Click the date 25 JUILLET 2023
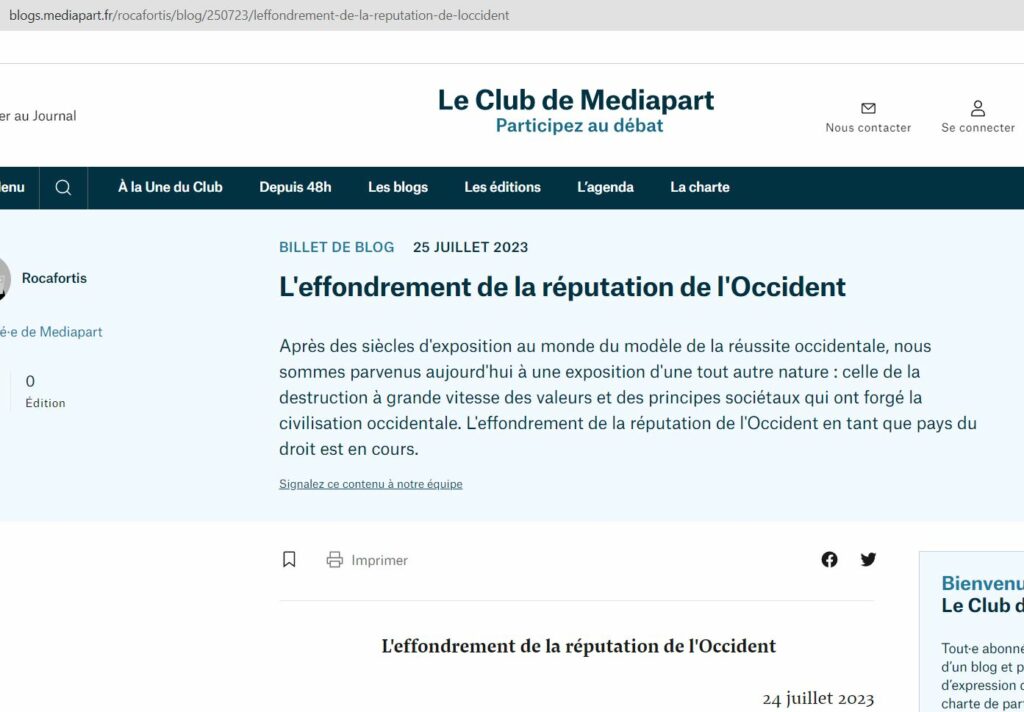Image resolution: width=1024 pixels, height=712 pixels. pos(470,248)
